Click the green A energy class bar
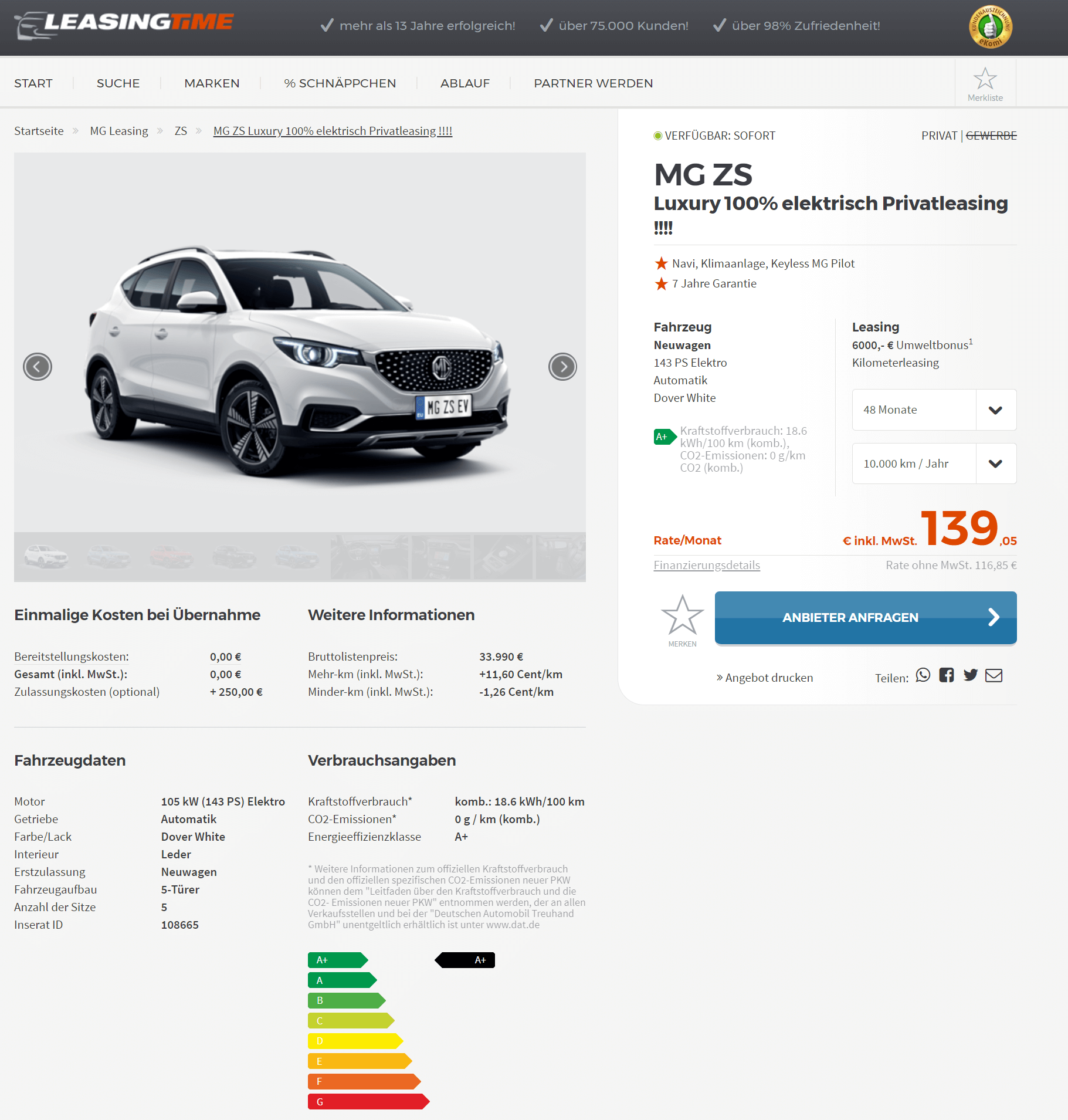This screenshot has width=1068, height=1120. tap(343, 980)
